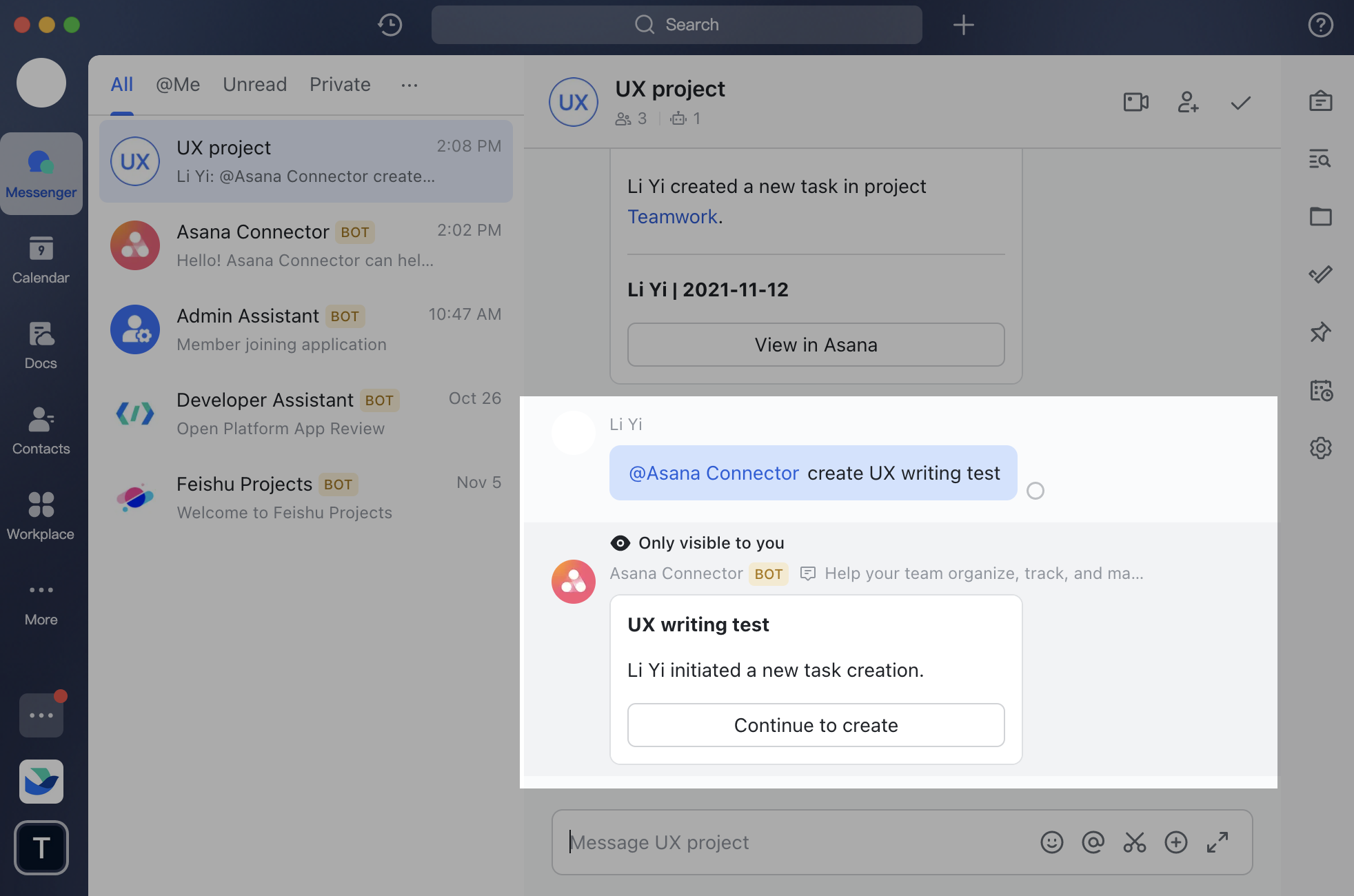Image resolution: width=1354 pixels, height=896 pixels.
Task: Open the Teamwork project link
Action: 673,216
